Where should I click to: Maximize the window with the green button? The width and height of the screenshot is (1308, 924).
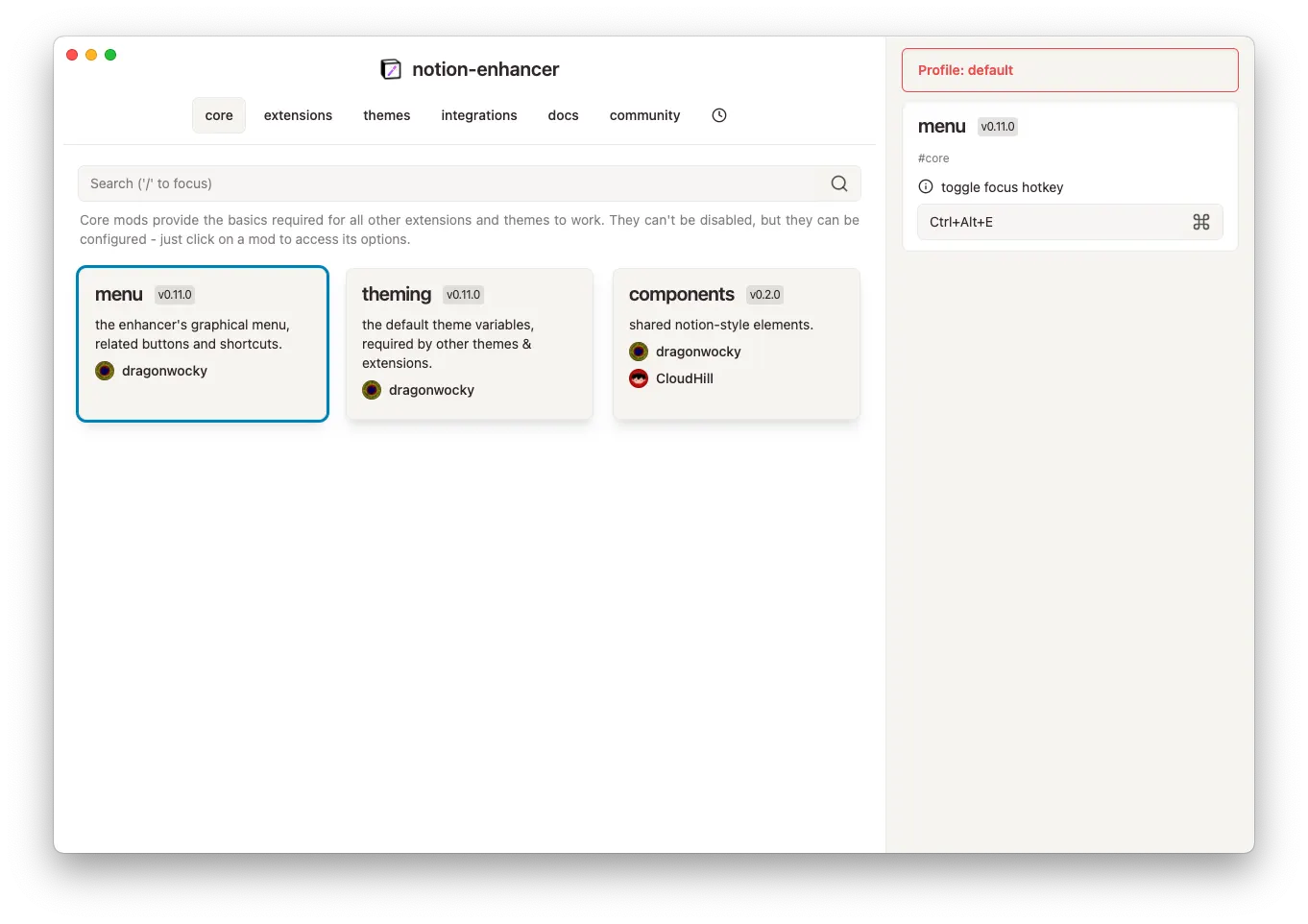click(x=110, y=55)
